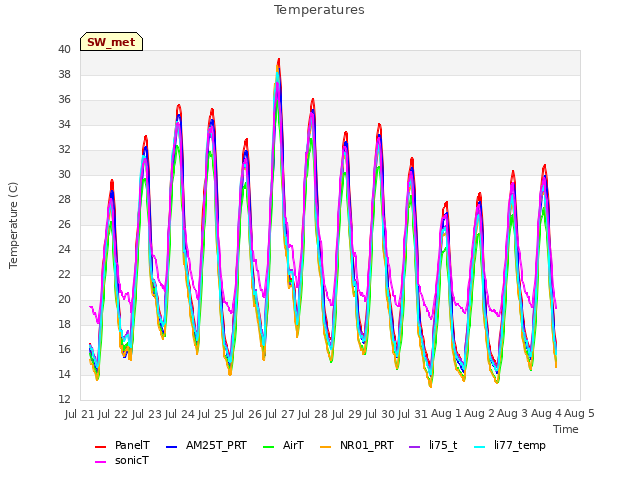Click the Jul 28 x-axis date label
Screen dimensions: 640x480
coord(313,414)
